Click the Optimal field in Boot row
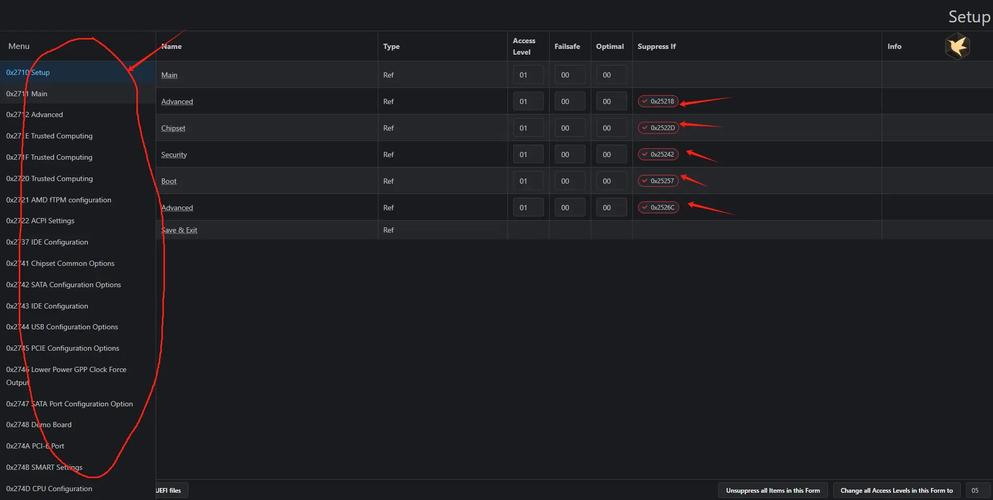The image size is (993, 500). click(x=610, y=181)
